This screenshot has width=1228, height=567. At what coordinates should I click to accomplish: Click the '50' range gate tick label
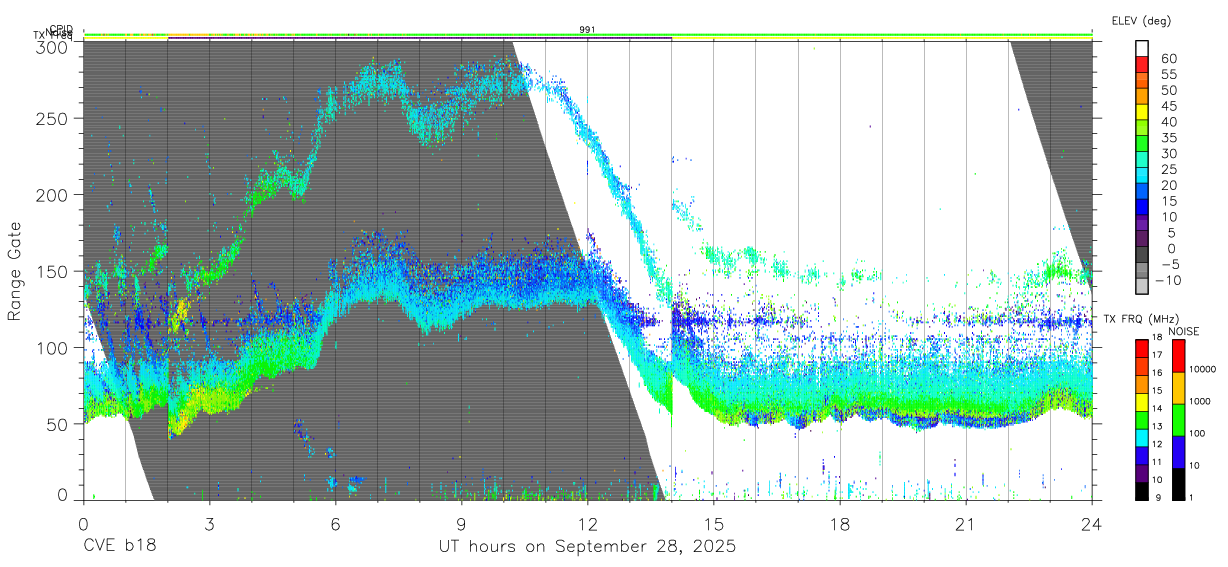click(x=57, y=423)
